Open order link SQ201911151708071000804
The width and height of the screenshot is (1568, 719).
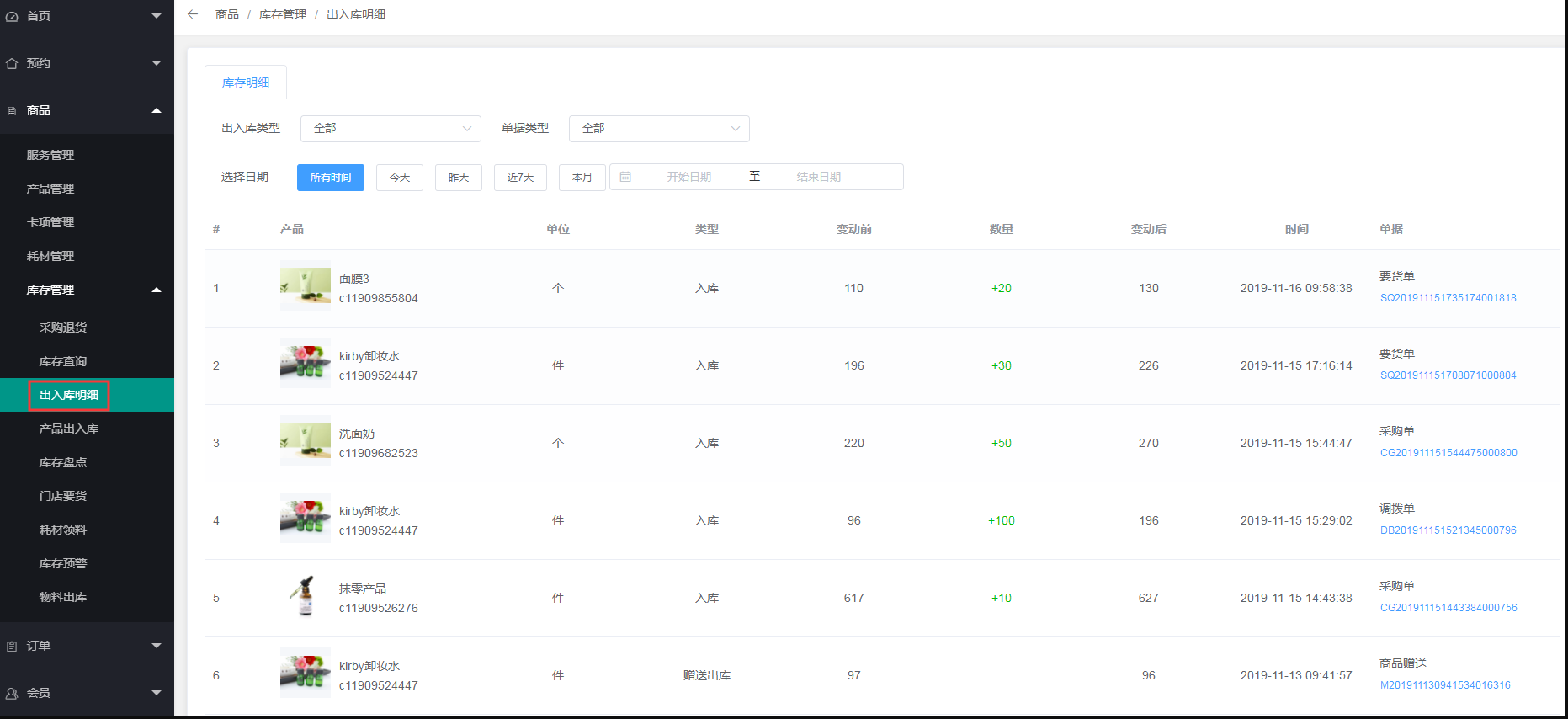pos(1448,375)
